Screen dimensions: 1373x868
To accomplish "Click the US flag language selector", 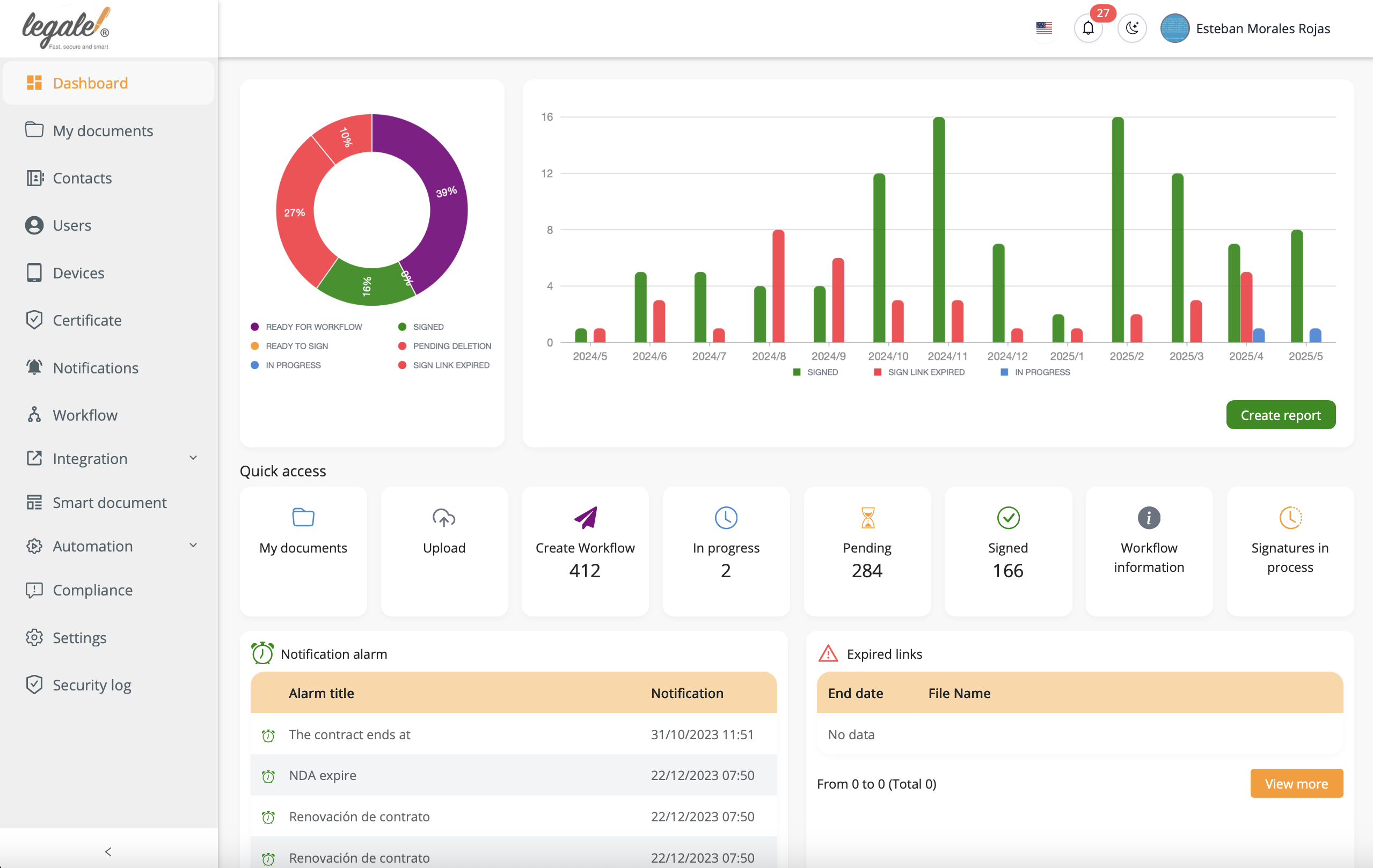I will tap(1043, 28).
